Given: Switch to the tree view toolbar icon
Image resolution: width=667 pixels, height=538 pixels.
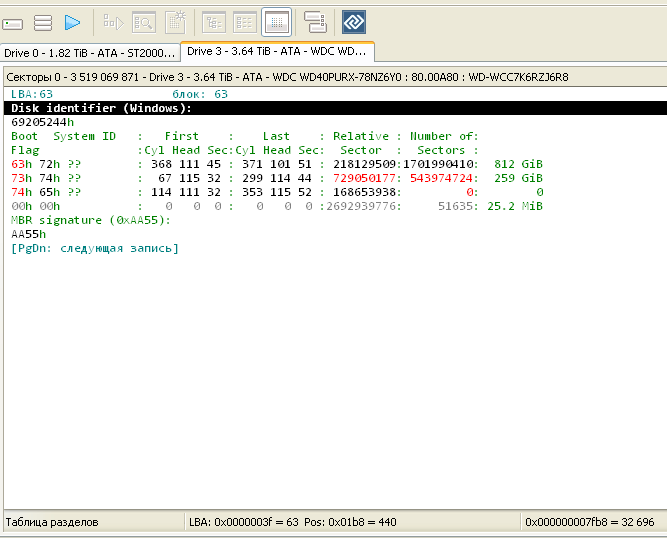Looking at the screenshot, I should pyautogui.click(x=214, y=22).
